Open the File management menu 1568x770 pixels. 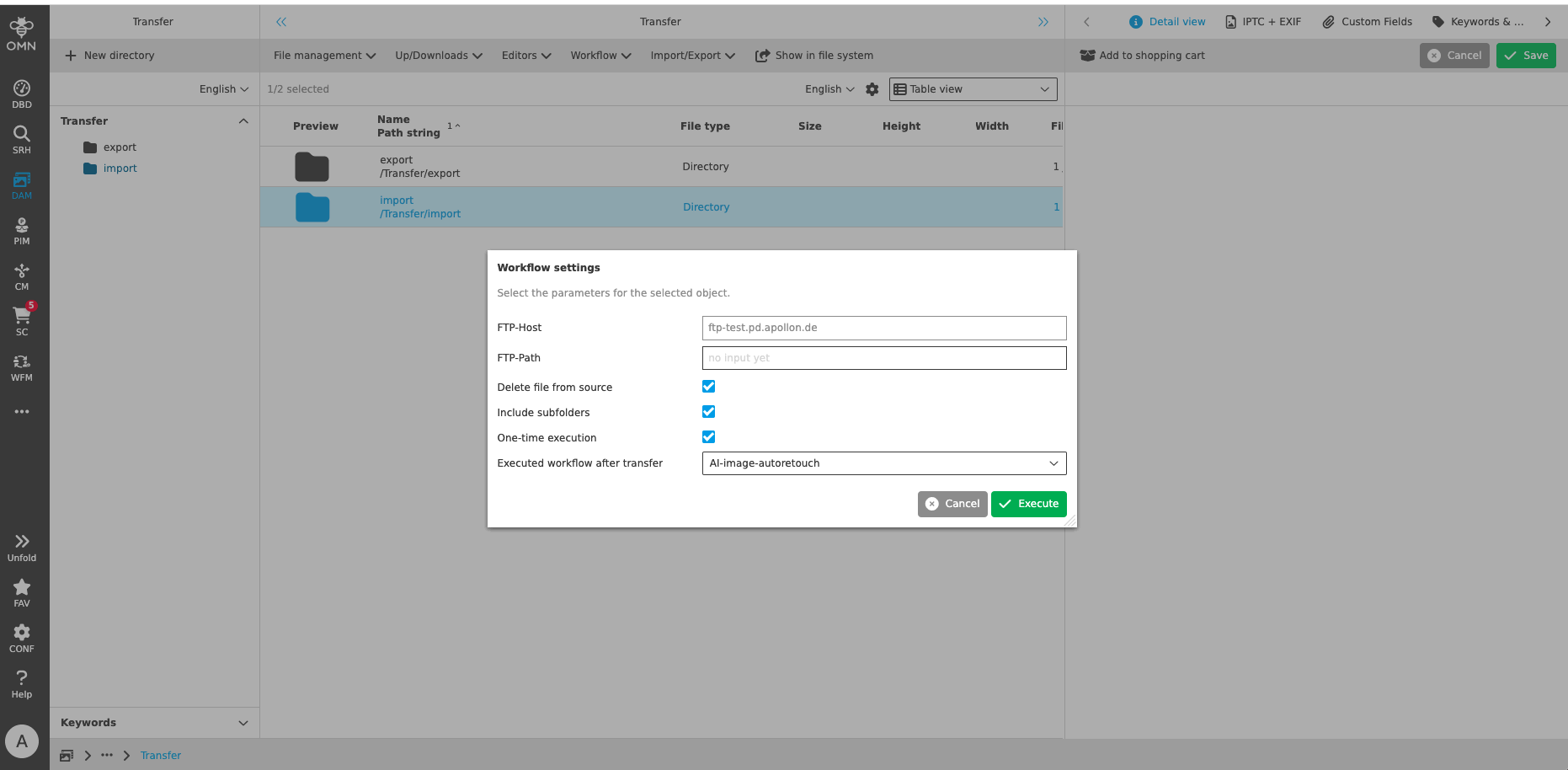[324, 56]
